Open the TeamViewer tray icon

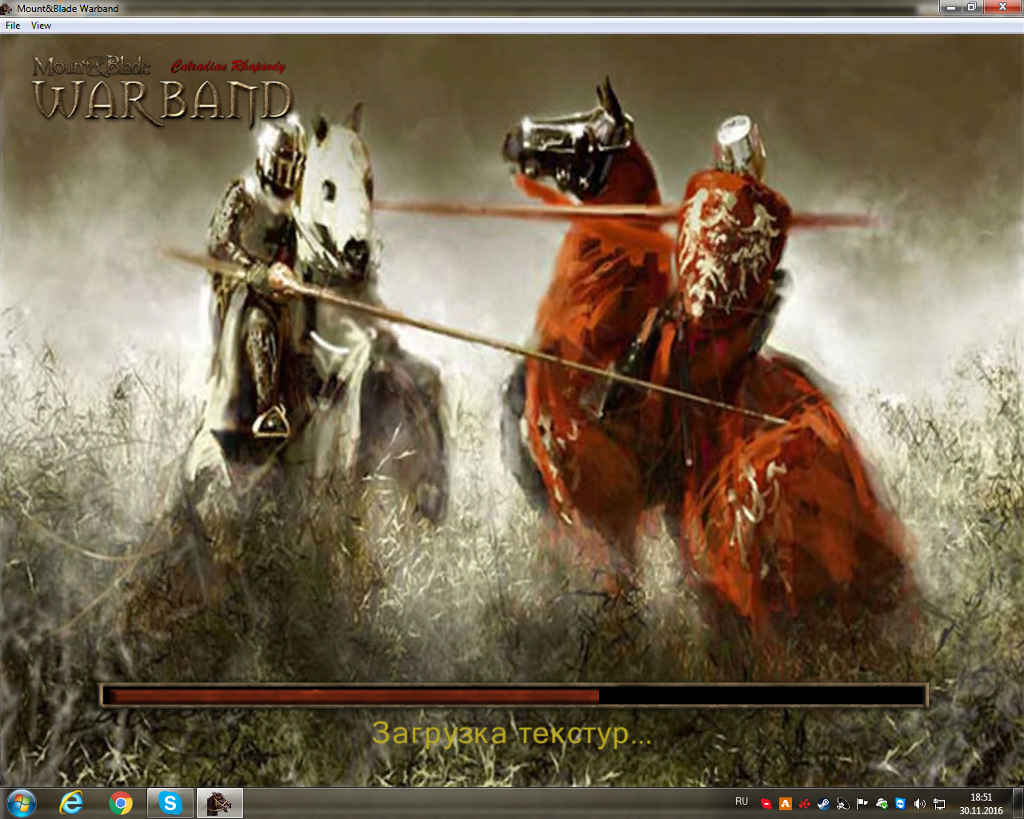point(901,803)
